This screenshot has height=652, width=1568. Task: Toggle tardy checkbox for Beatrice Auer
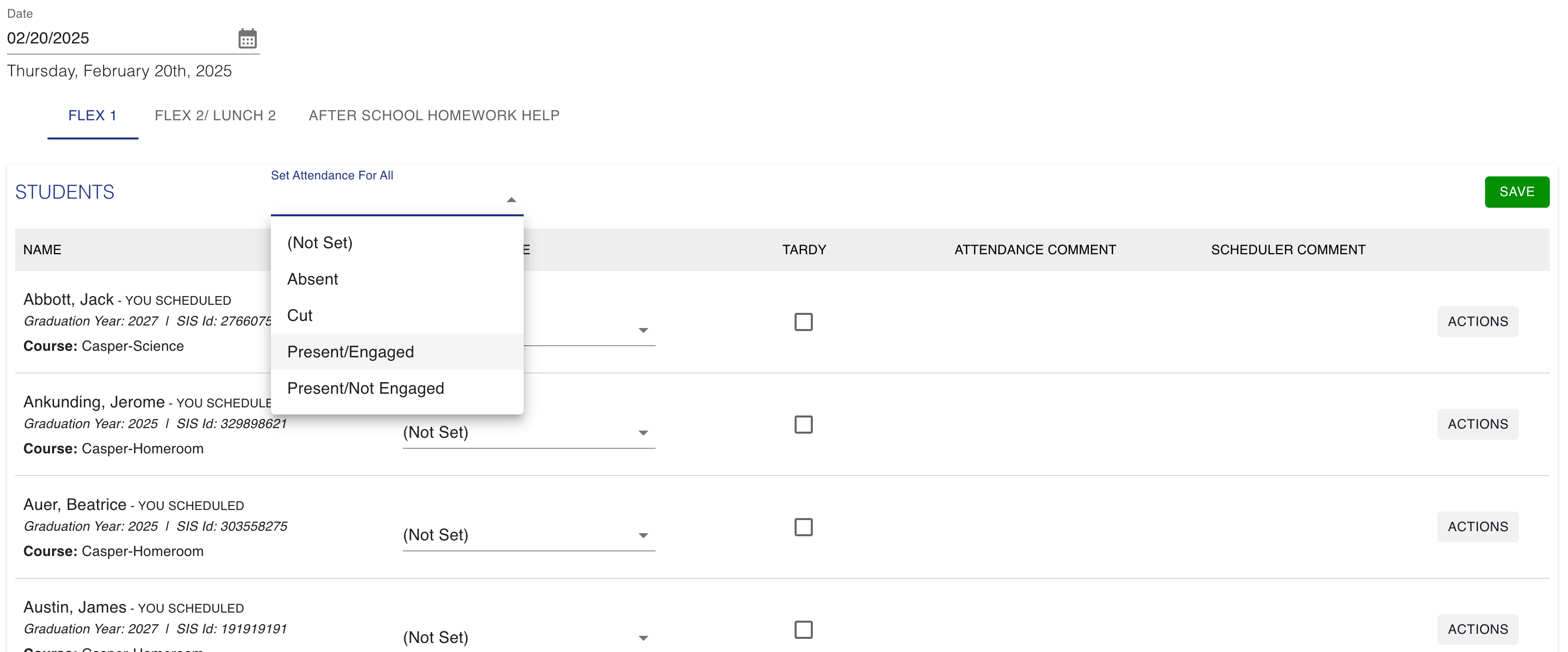pyautogui.click(x=803, y=527)
